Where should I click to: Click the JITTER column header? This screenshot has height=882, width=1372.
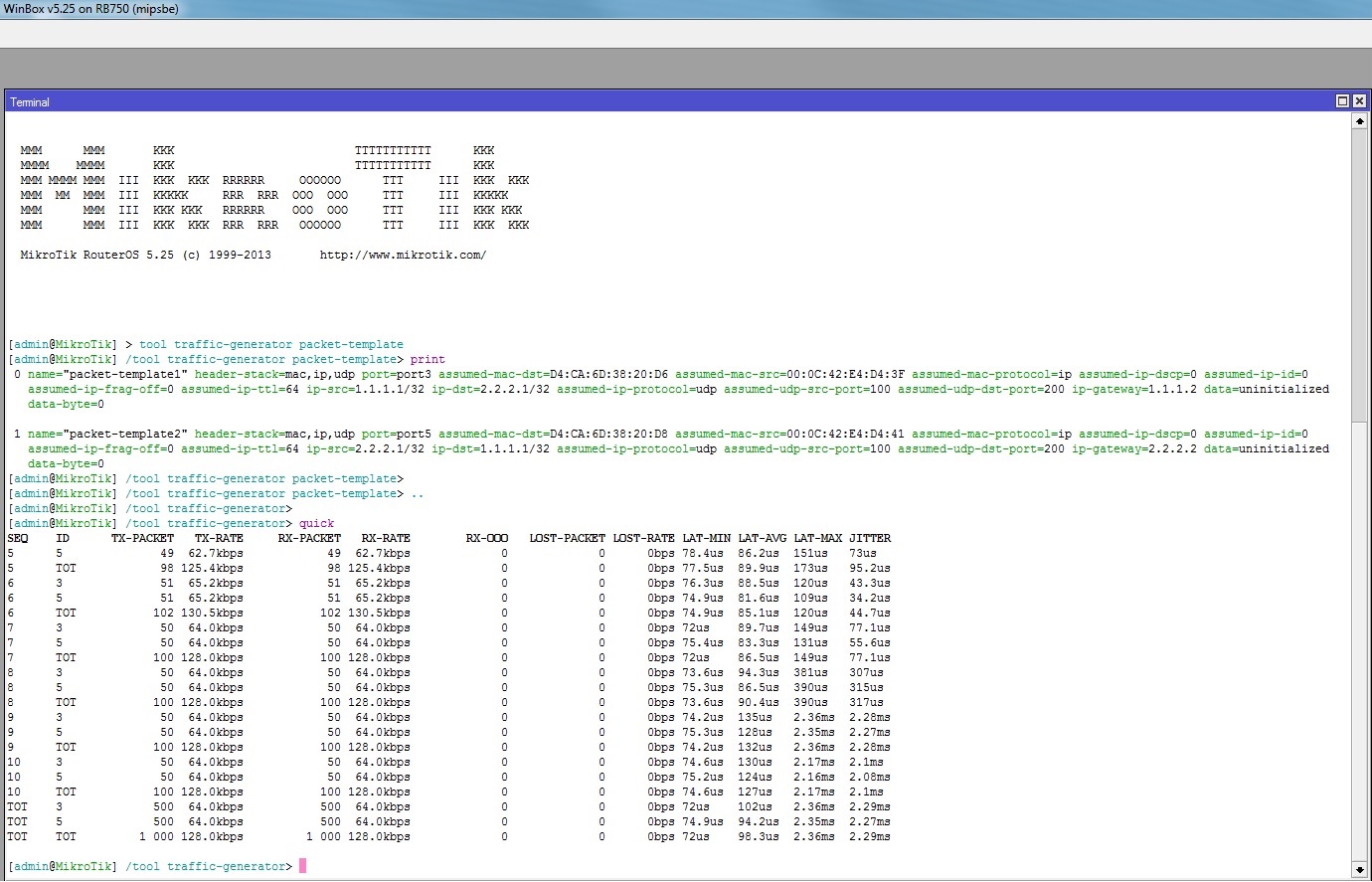(x=870, y=538)
